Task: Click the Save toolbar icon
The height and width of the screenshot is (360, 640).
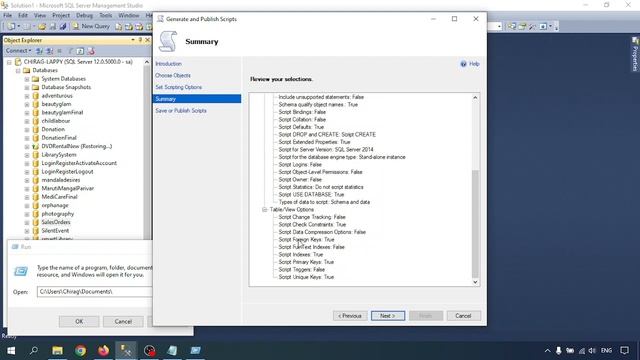Action: 53,26
